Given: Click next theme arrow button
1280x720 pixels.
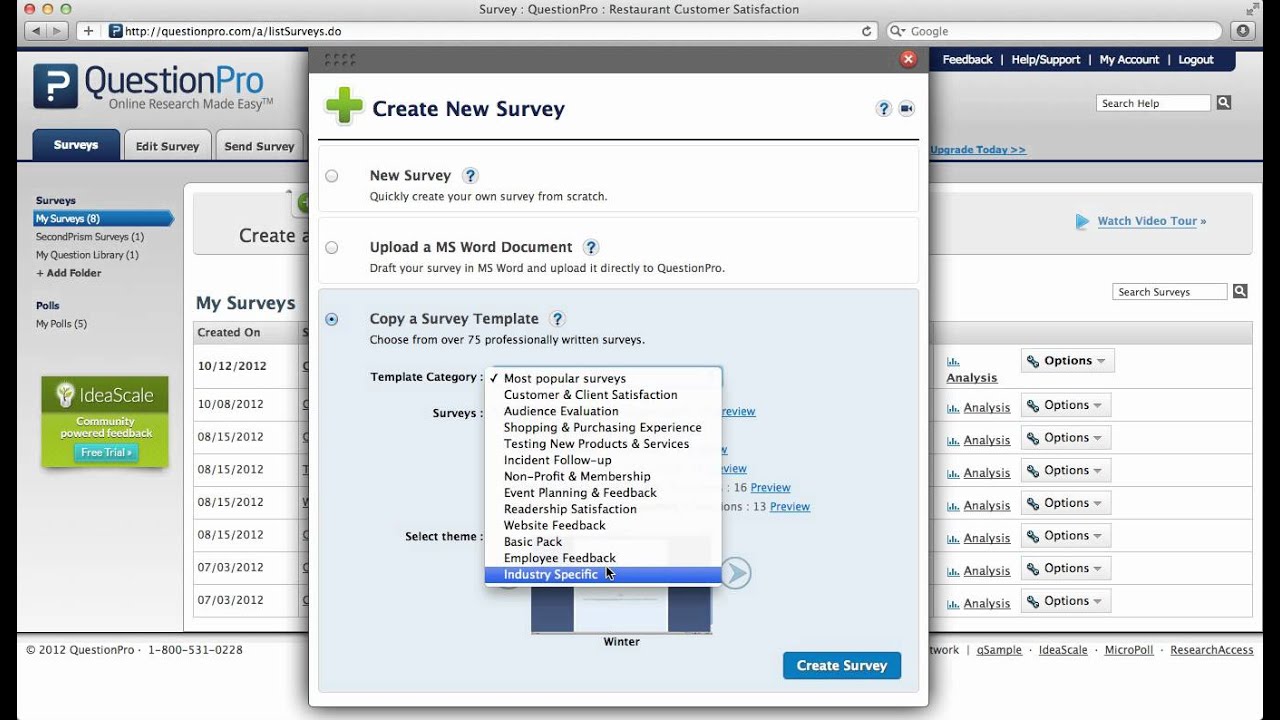Looking at the screenshot, I should (736, 573).
